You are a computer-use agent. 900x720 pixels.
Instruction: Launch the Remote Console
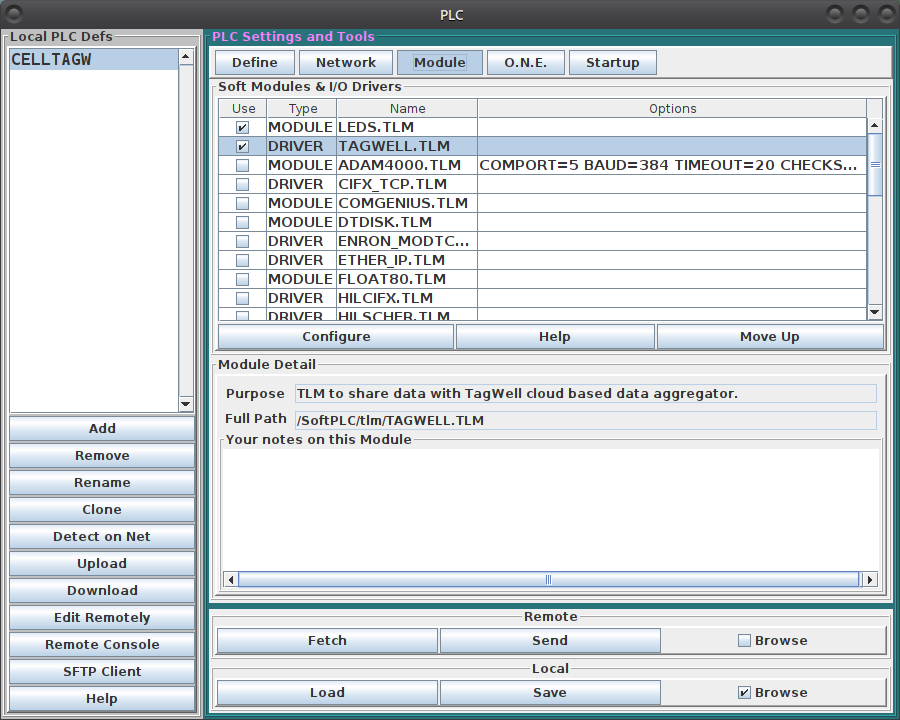pyautogui.click(x=102, y=645)
